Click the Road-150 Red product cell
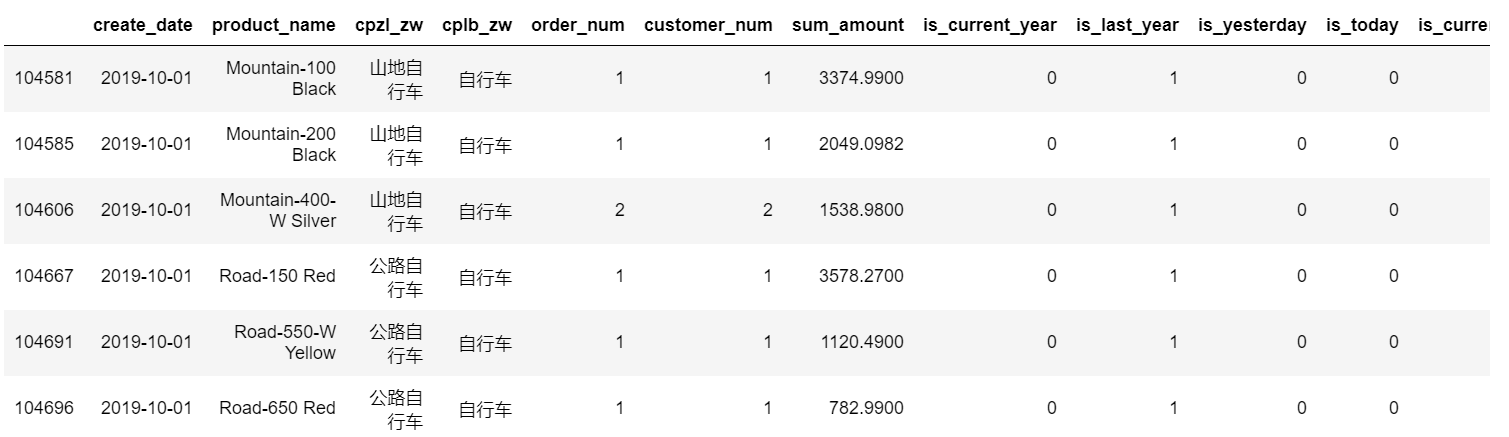 278,276
